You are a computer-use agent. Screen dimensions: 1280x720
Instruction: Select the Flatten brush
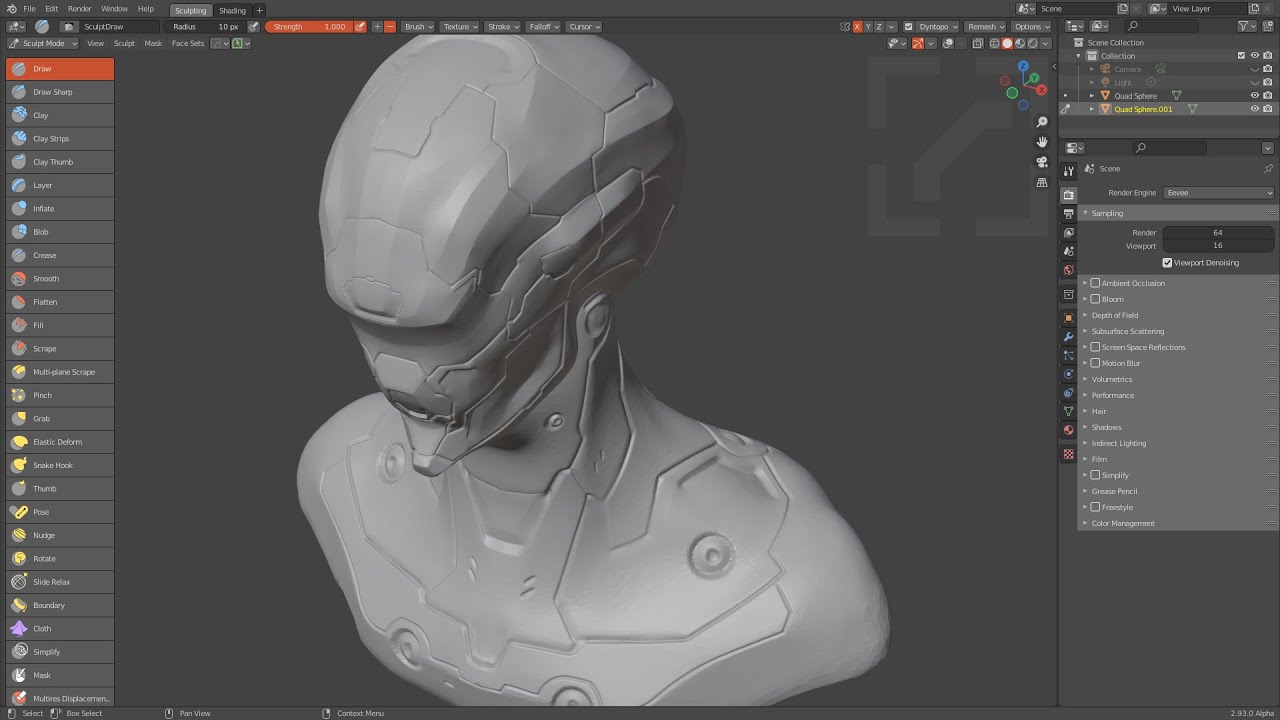click(59, 302)
